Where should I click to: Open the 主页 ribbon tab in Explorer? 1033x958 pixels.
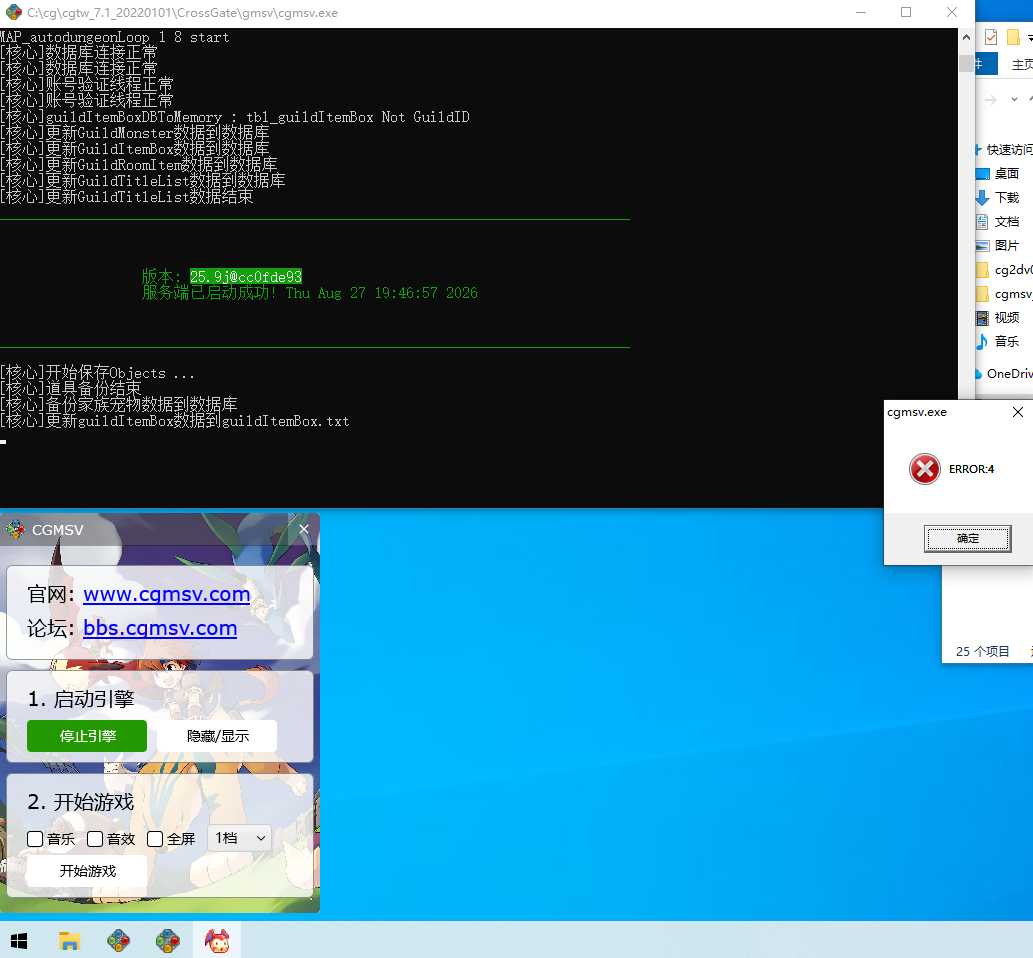(1022, 65)
